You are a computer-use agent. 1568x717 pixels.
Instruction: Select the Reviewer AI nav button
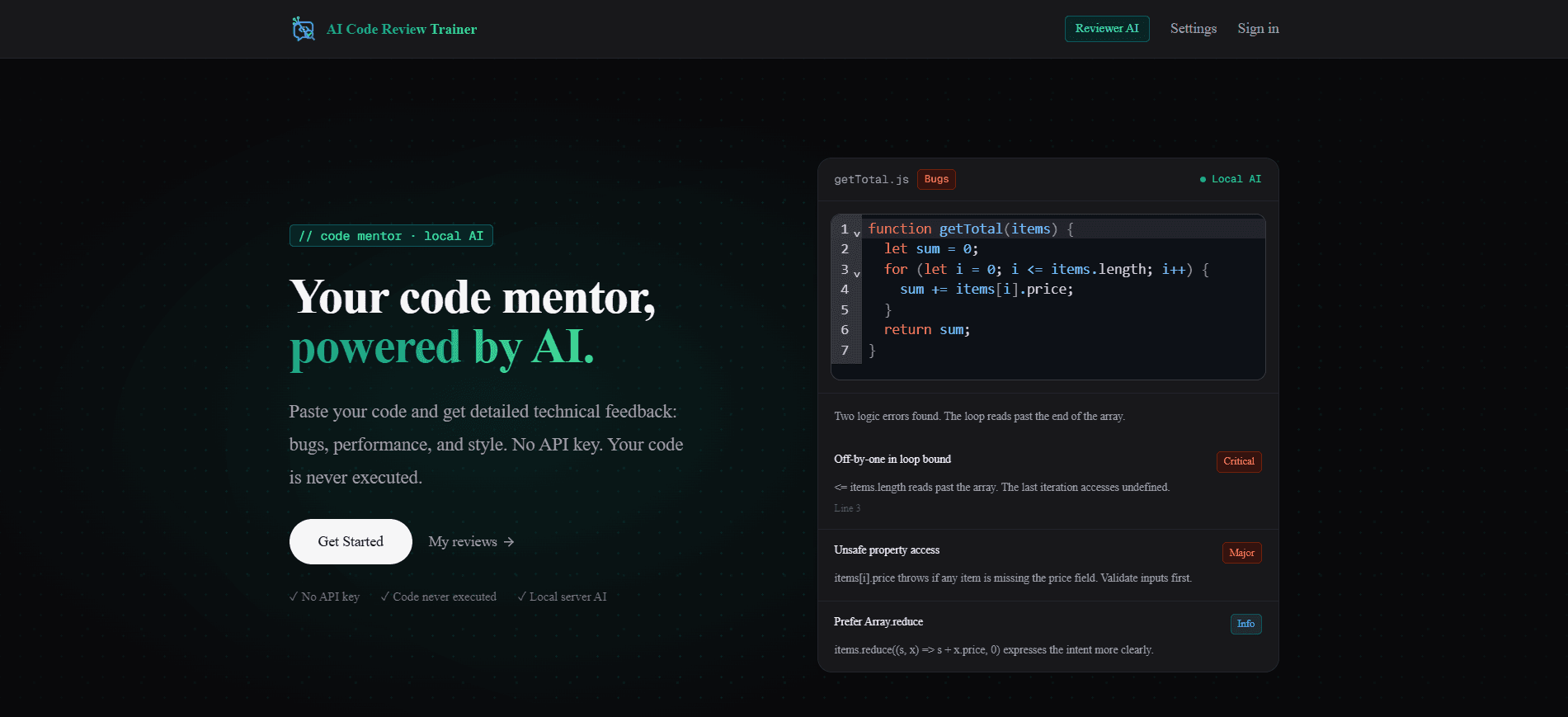(x=1107, y=29)
